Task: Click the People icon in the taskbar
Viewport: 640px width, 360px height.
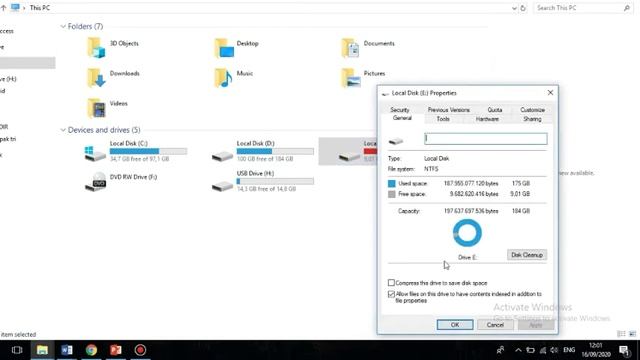Action: tap(500, 350)
